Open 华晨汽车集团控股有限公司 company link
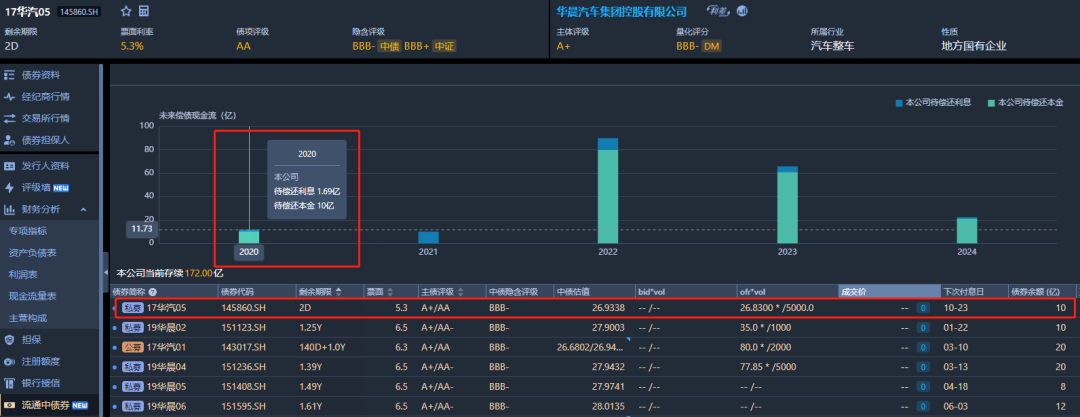1080x417 pixels. (x=621, y=11)
